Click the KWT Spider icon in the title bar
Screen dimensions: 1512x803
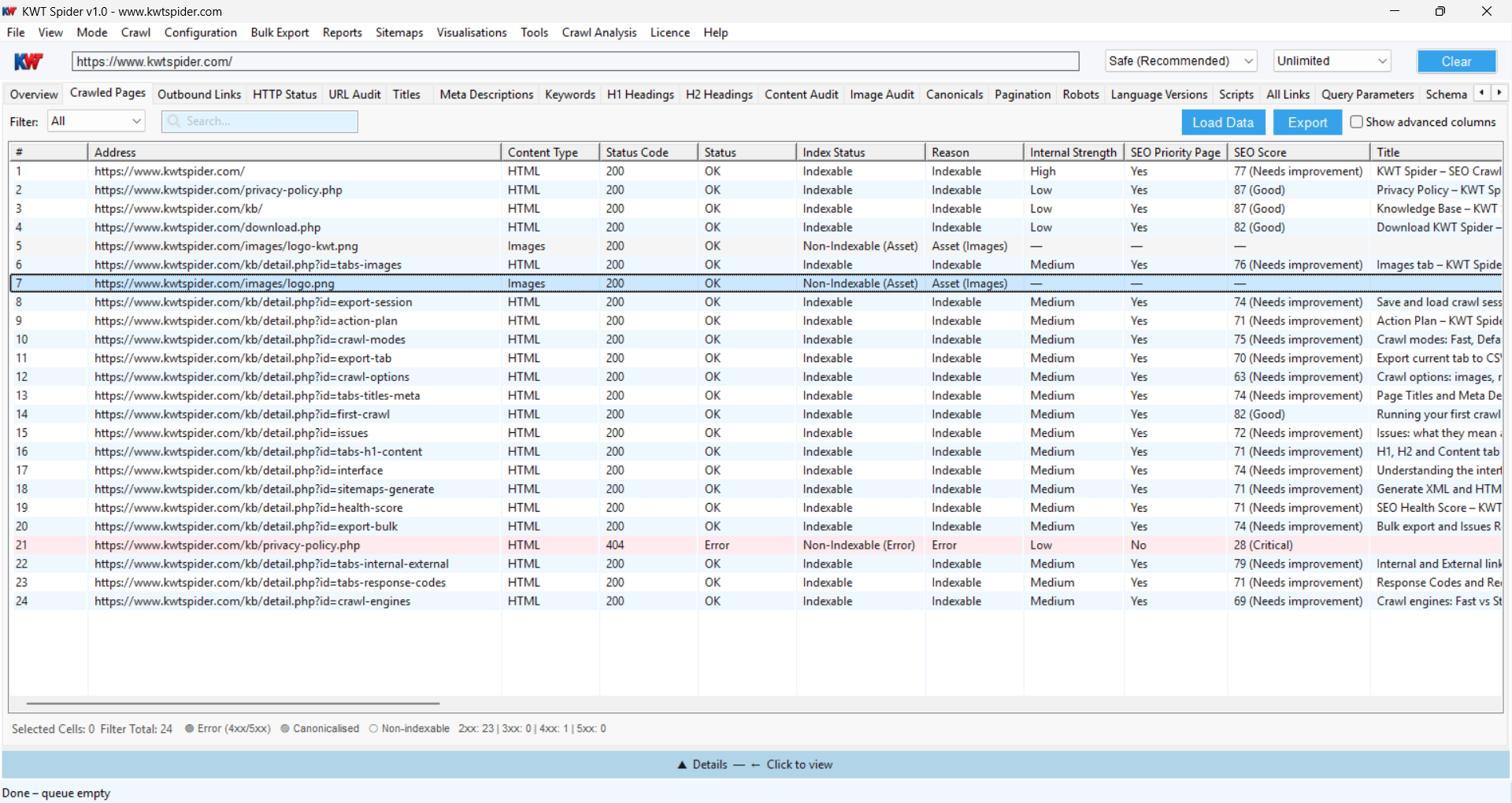[10, 11]
